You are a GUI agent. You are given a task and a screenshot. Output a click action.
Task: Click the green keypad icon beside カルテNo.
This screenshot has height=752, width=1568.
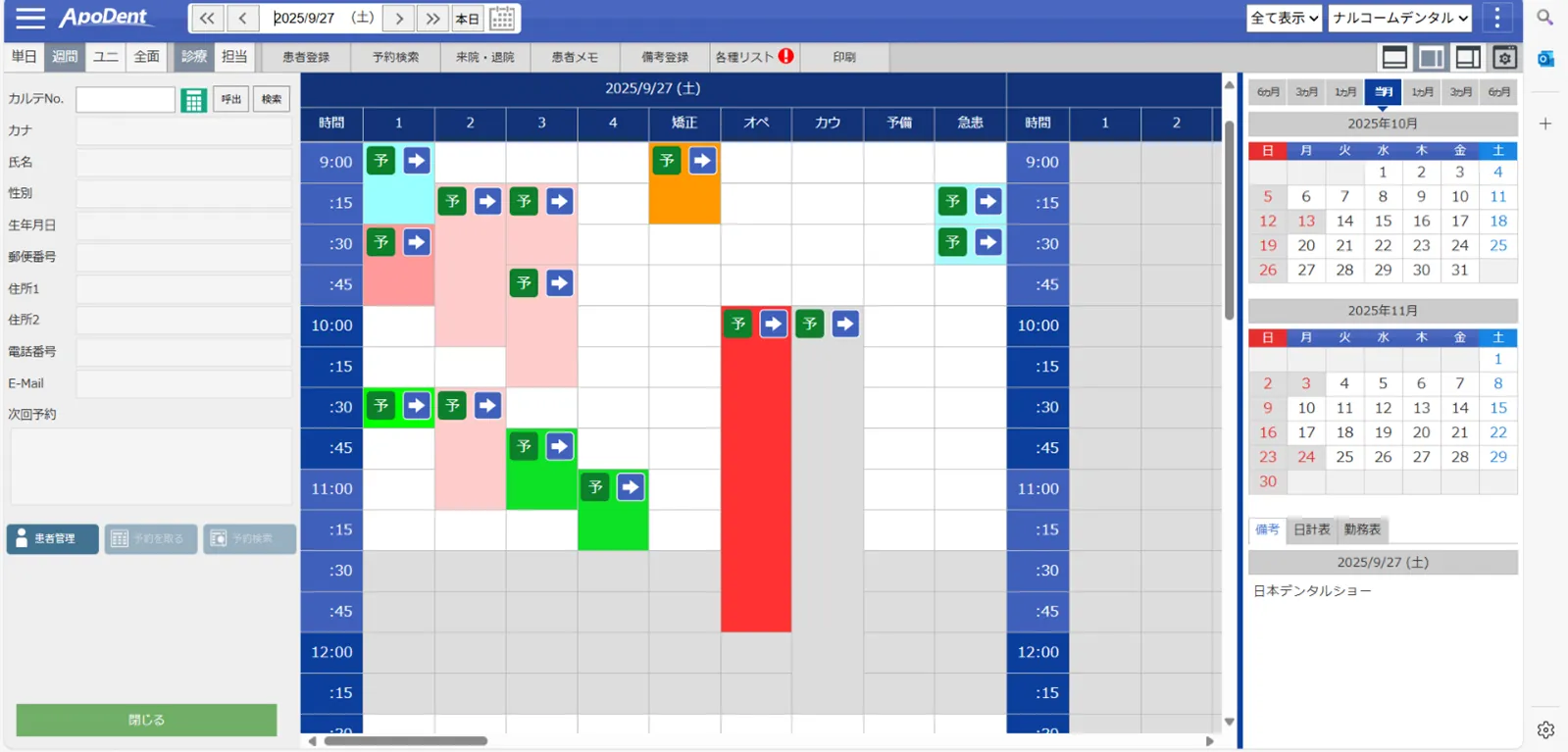click(193, 99)
